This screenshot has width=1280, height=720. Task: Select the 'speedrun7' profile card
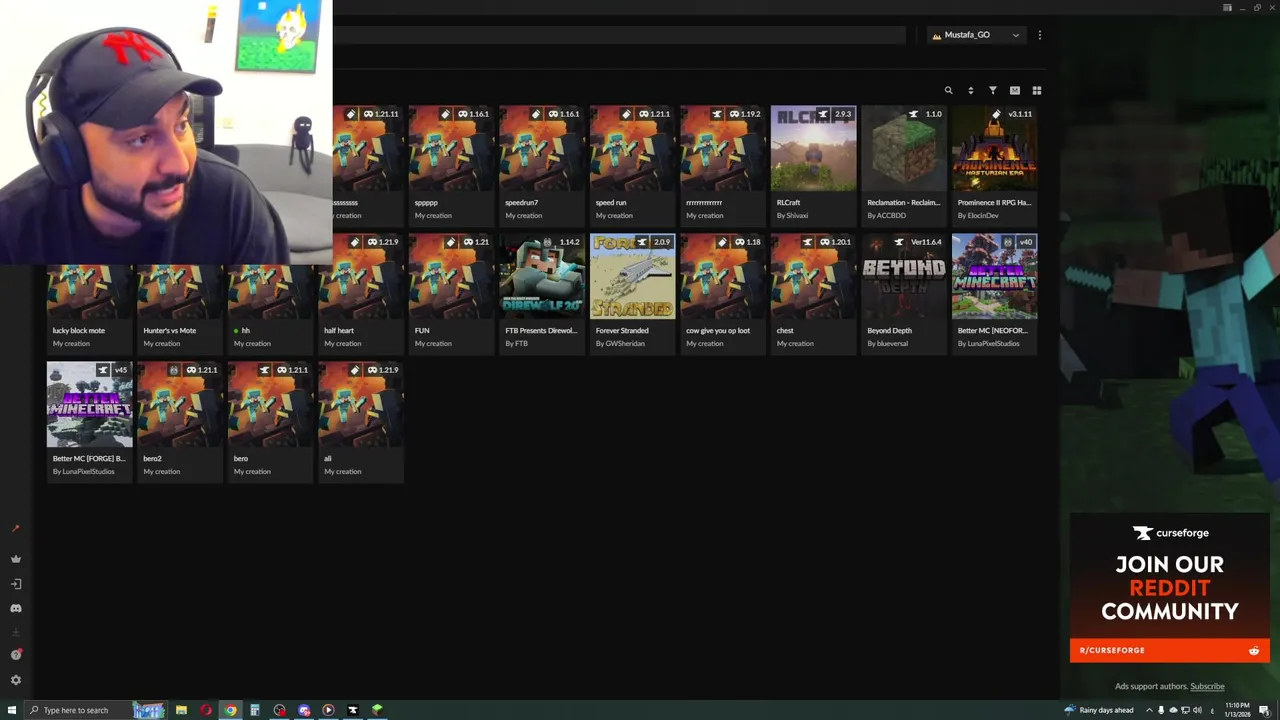(x=542, y=165)
